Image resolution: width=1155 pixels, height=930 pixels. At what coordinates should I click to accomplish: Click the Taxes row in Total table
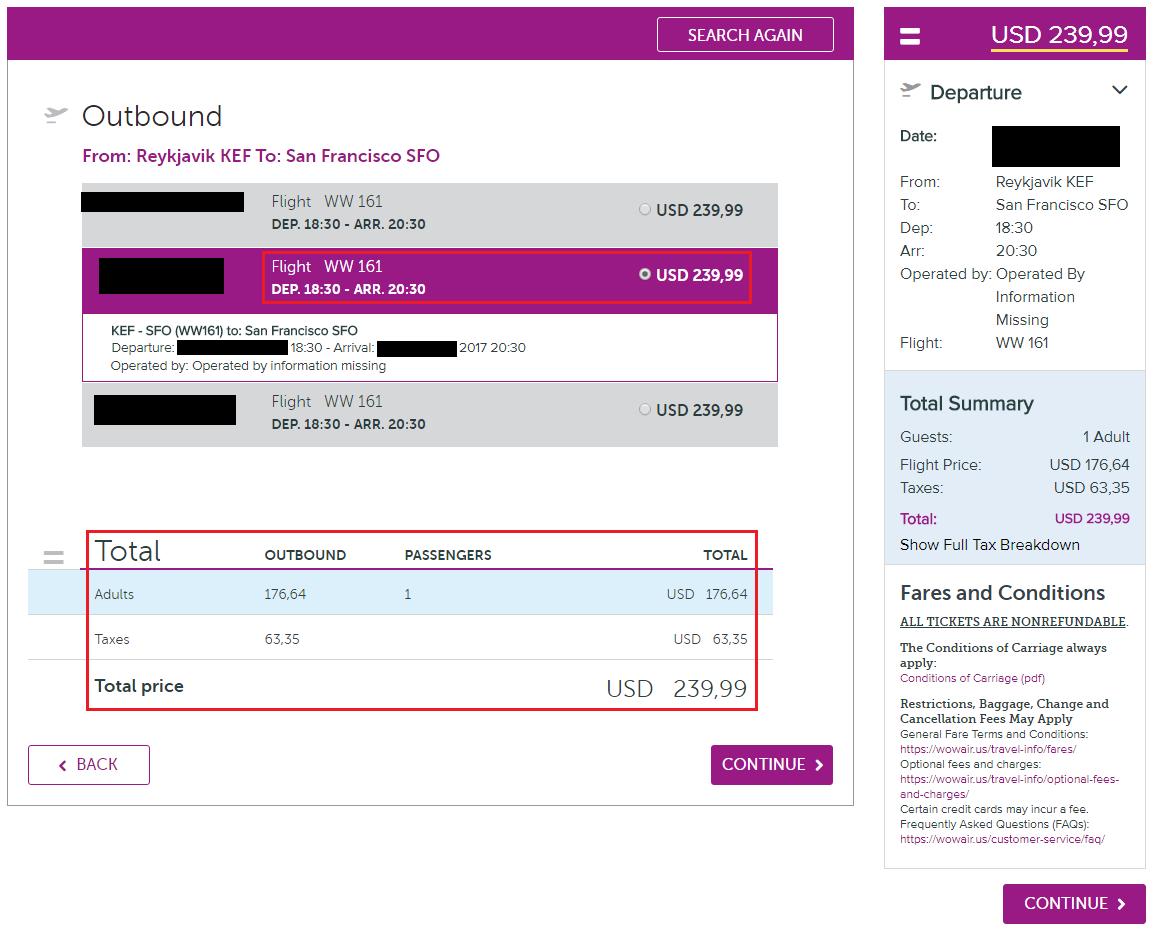pos(420,639)
